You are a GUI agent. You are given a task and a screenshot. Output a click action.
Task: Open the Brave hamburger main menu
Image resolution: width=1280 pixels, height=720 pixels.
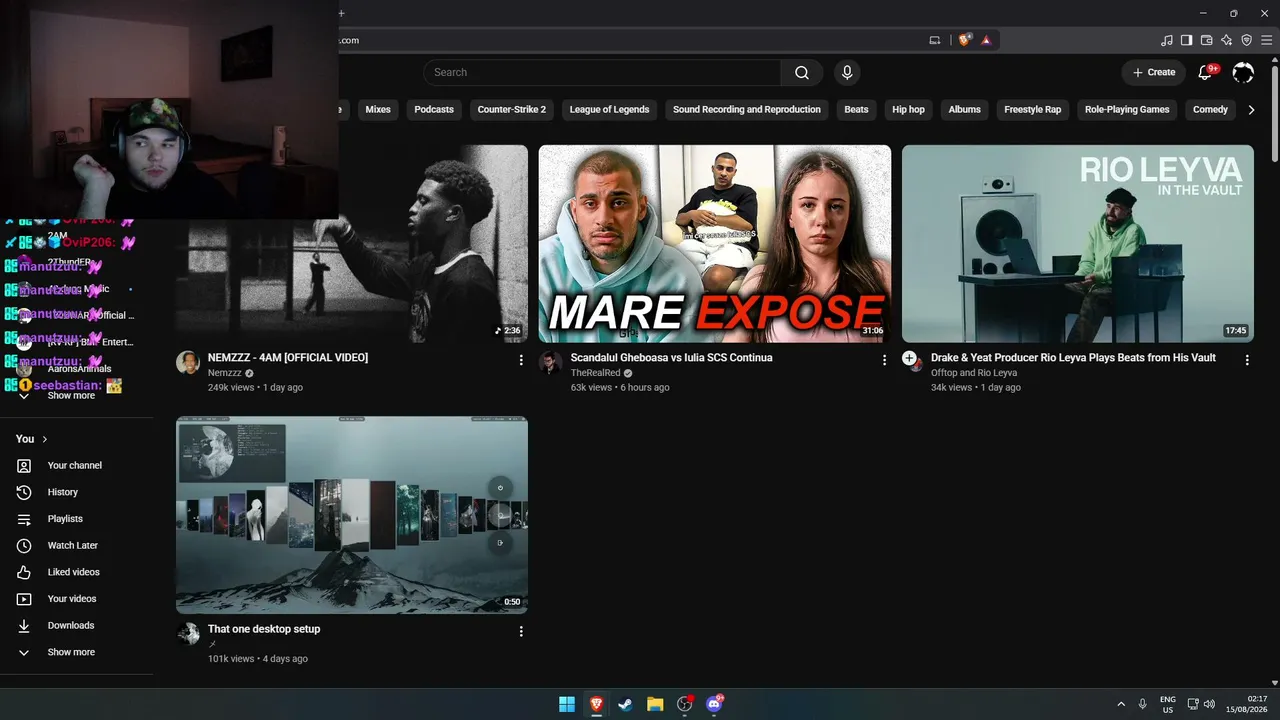tap(1267, 40)
